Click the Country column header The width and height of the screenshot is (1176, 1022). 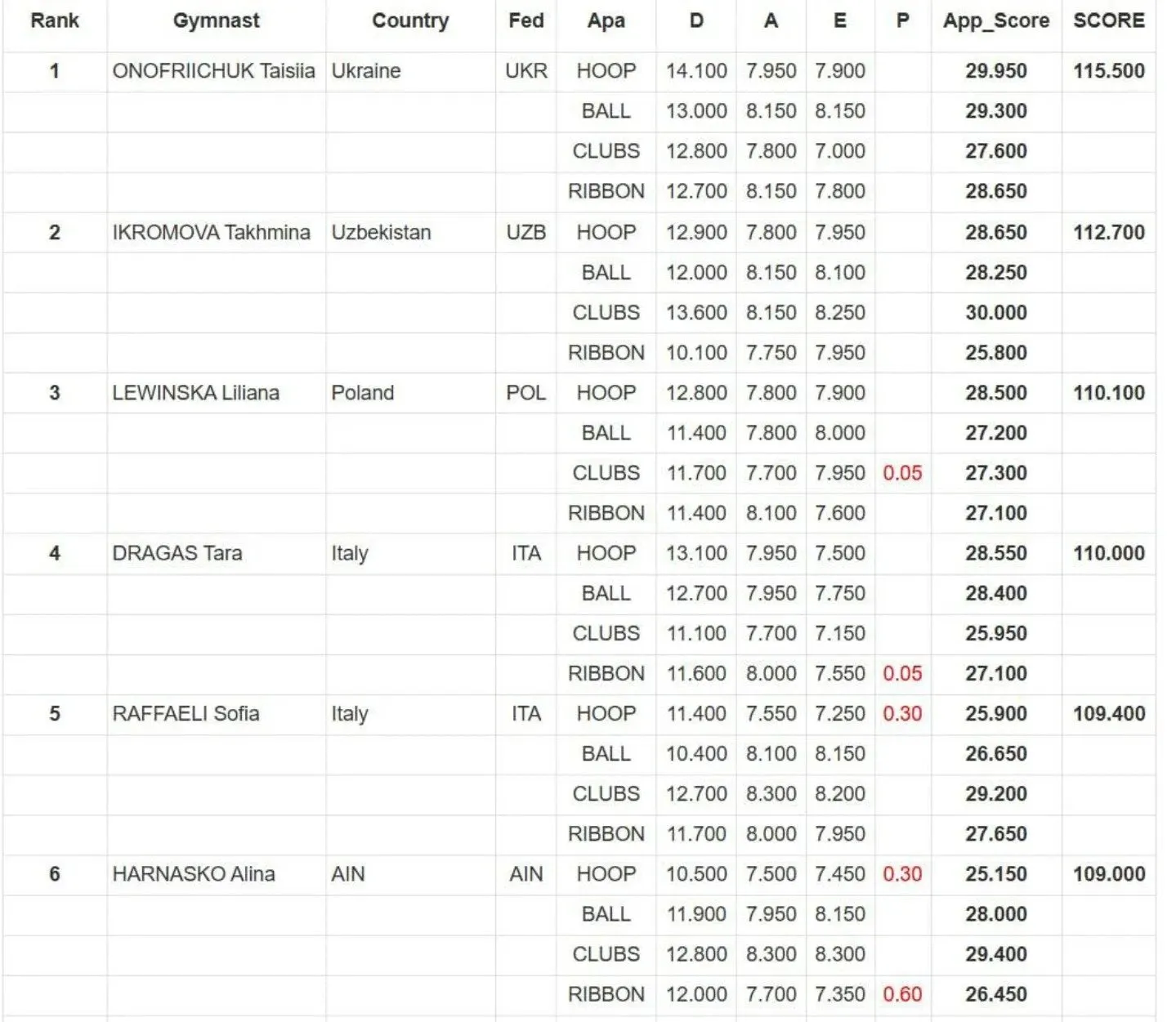pyautogui.click(x=410, y=21)
